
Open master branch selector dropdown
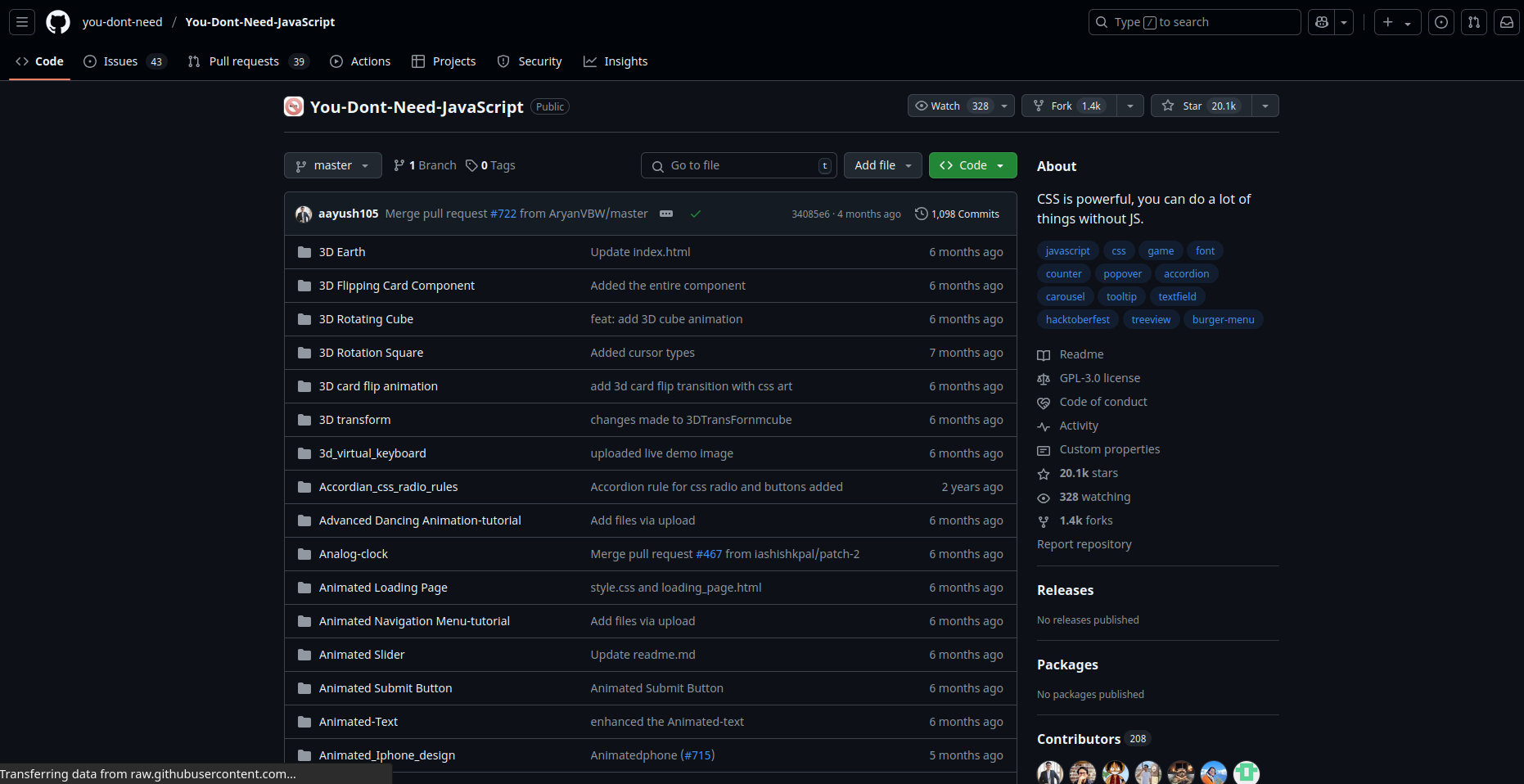click(x=333, y=165)
